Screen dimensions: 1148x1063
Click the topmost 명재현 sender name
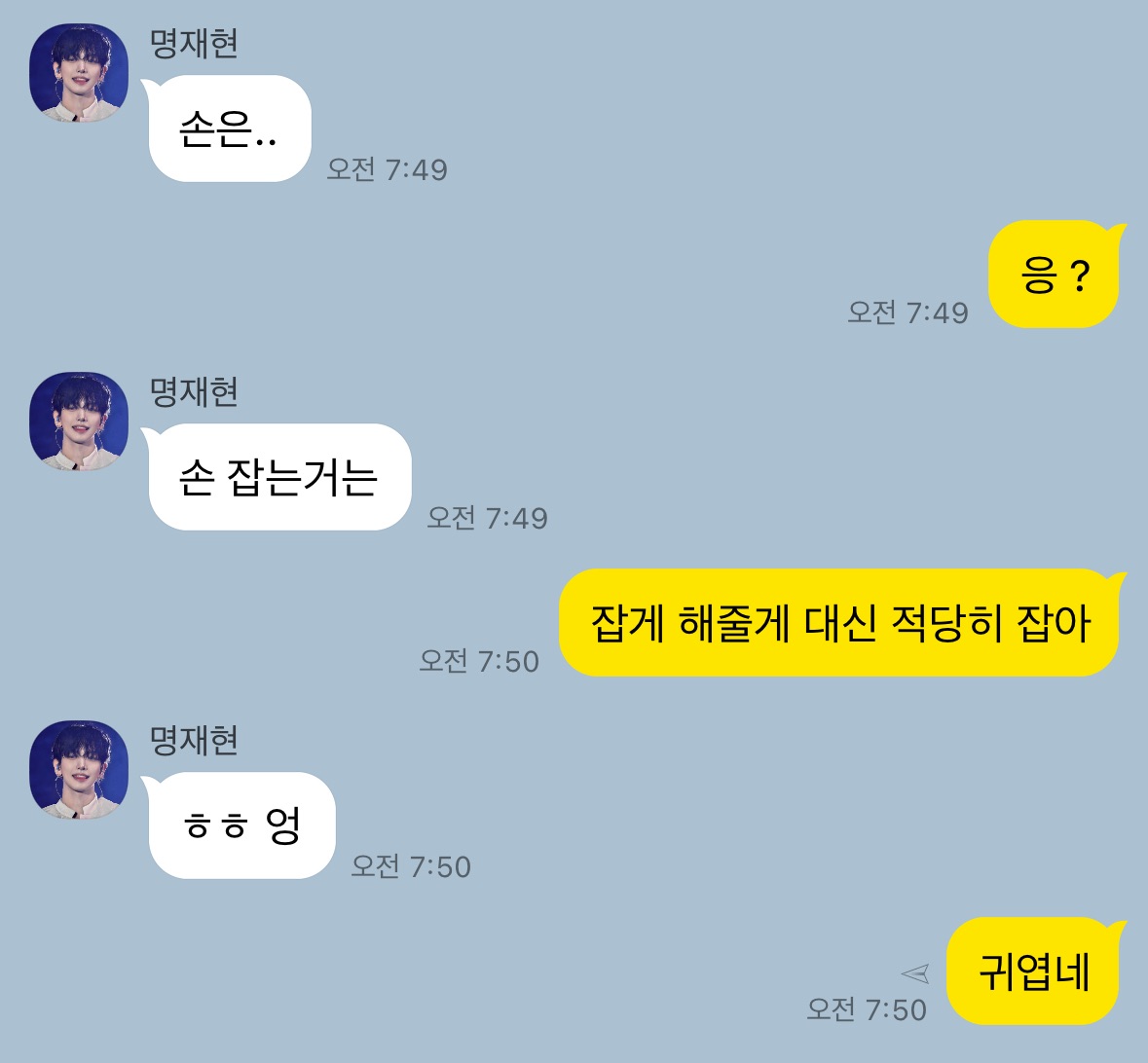(194, 43)
